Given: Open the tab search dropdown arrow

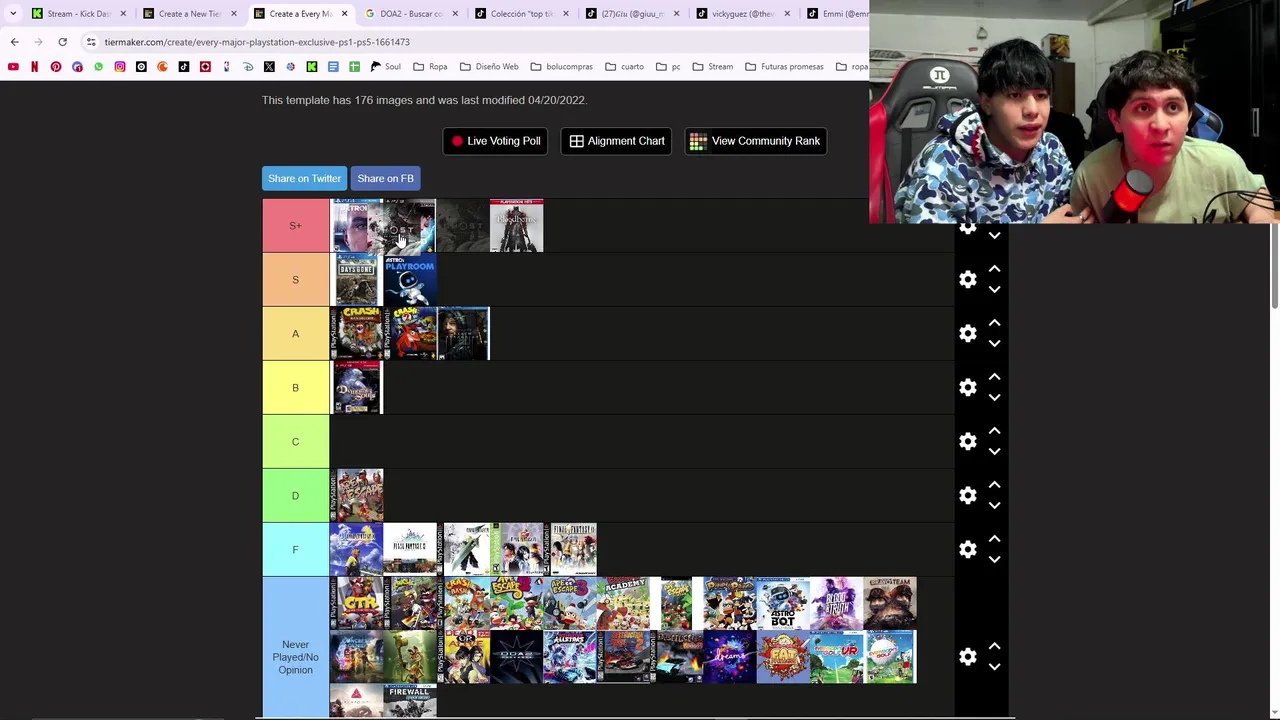Looking at the screenshot, I should click(12, 14).
